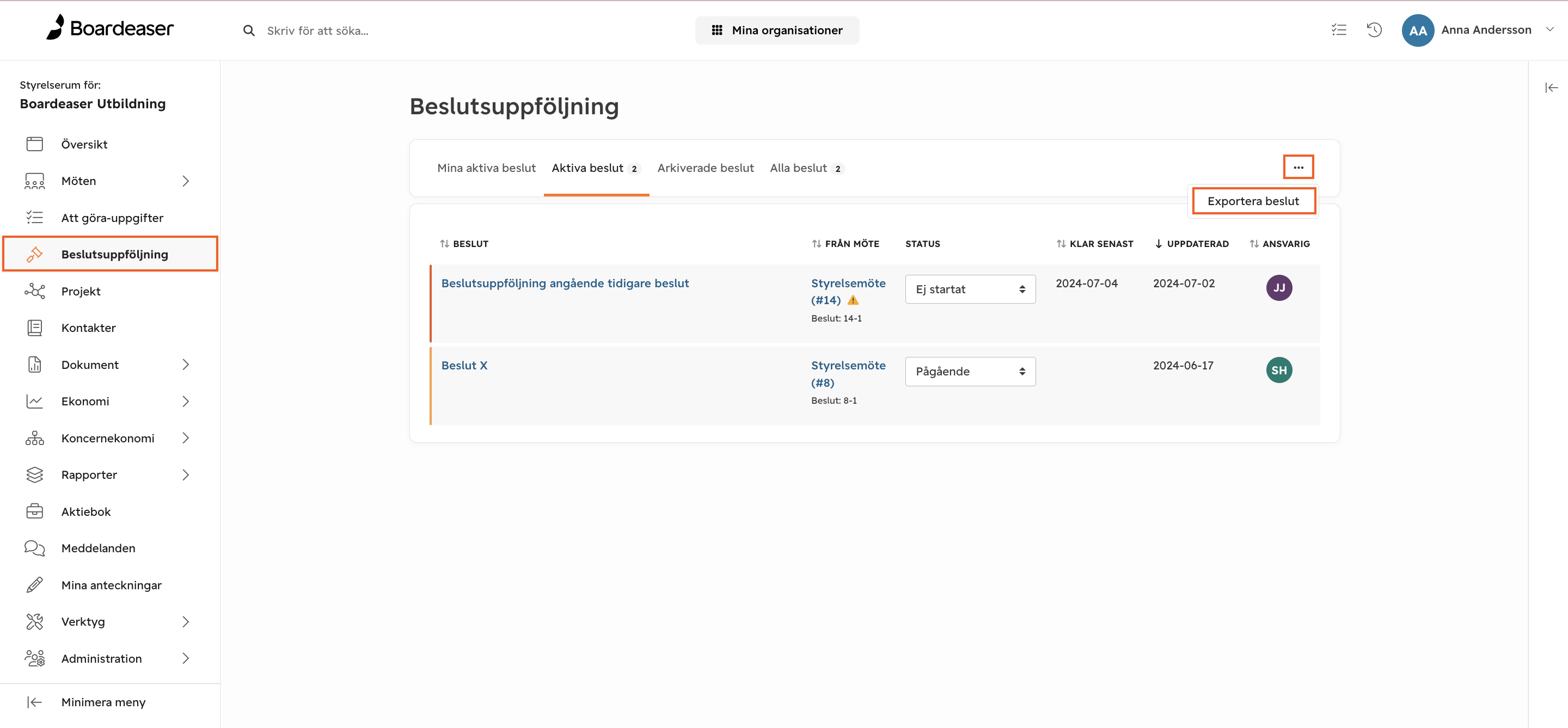The height and width of the screenshot is (728, 1568).
Task: Click the Rapporter layers icon
Action: click(35, 475)
